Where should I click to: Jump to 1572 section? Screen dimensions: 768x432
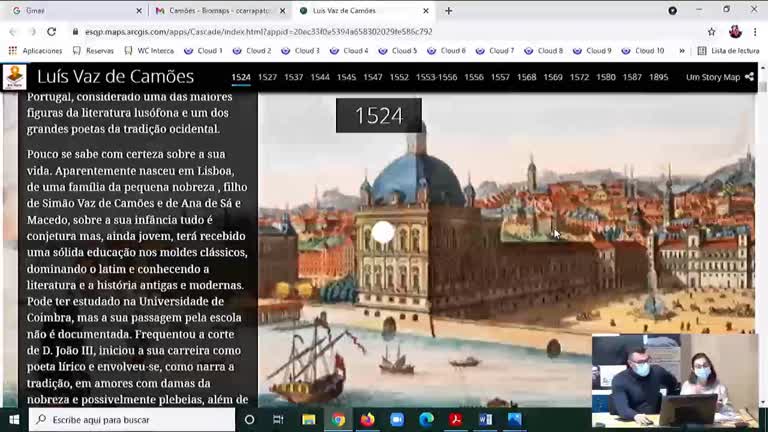579,77
